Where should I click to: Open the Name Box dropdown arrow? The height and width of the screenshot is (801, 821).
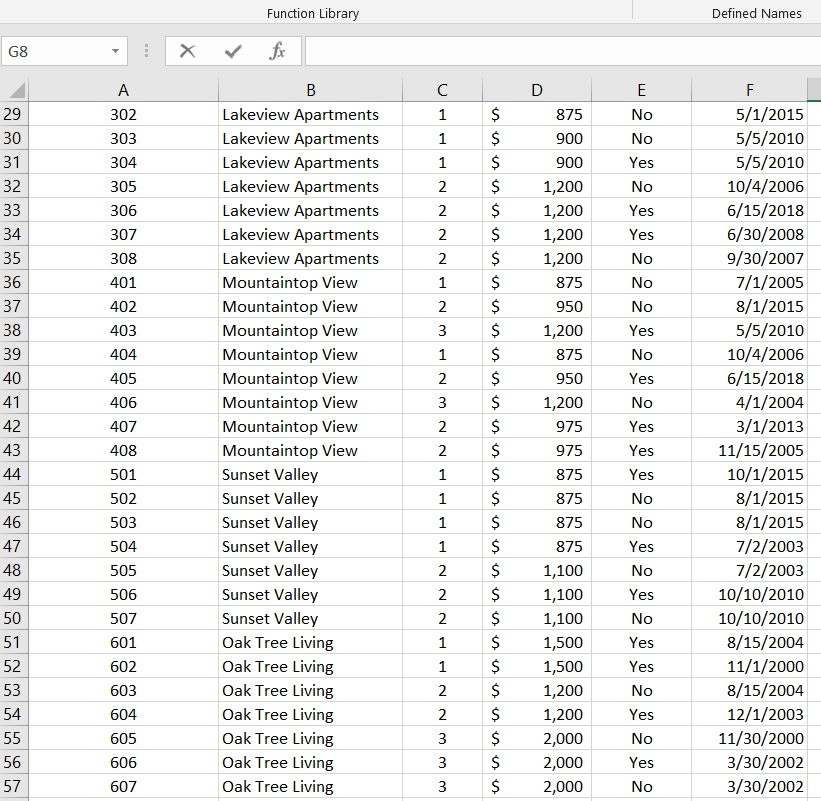point(115,51)
